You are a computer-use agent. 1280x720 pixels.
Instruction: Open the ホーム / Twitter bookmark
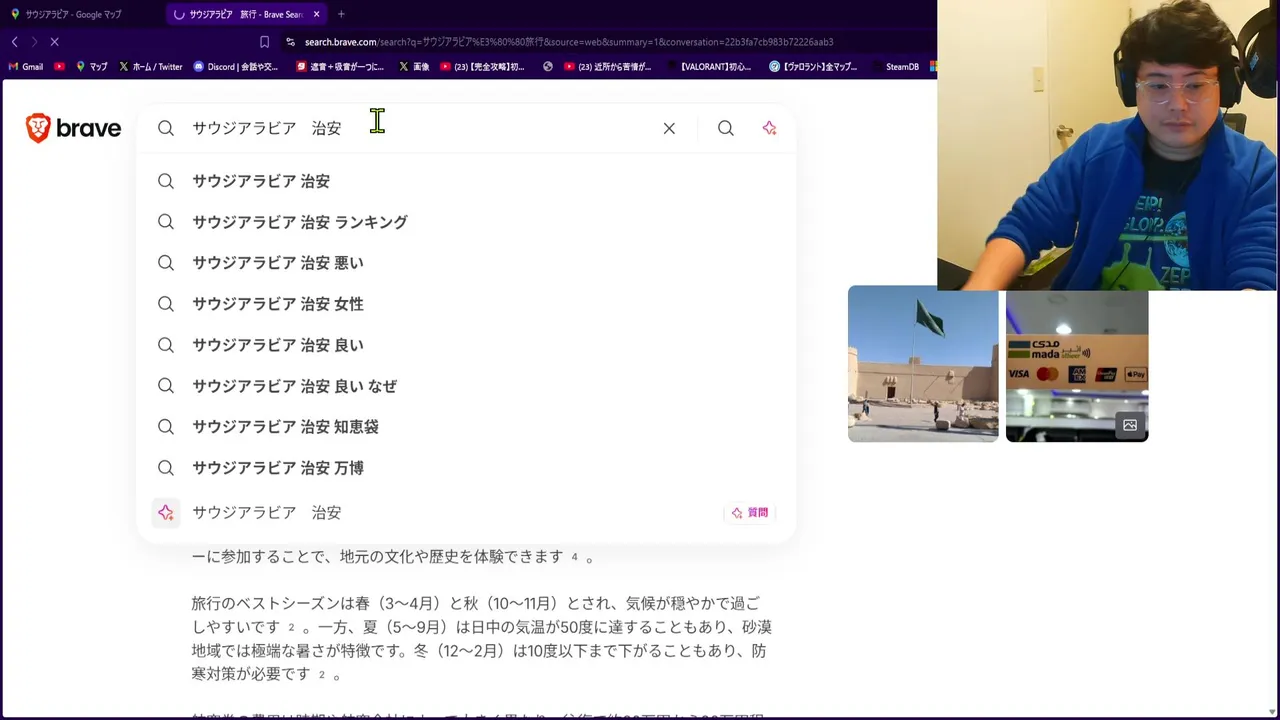151,67
